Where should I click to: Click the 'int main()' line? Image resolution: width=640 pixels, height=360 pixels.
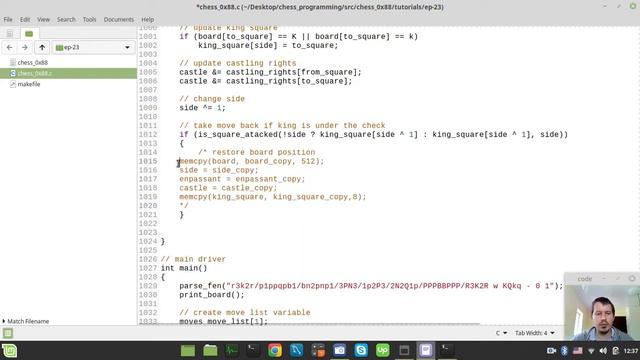point(184,268)
